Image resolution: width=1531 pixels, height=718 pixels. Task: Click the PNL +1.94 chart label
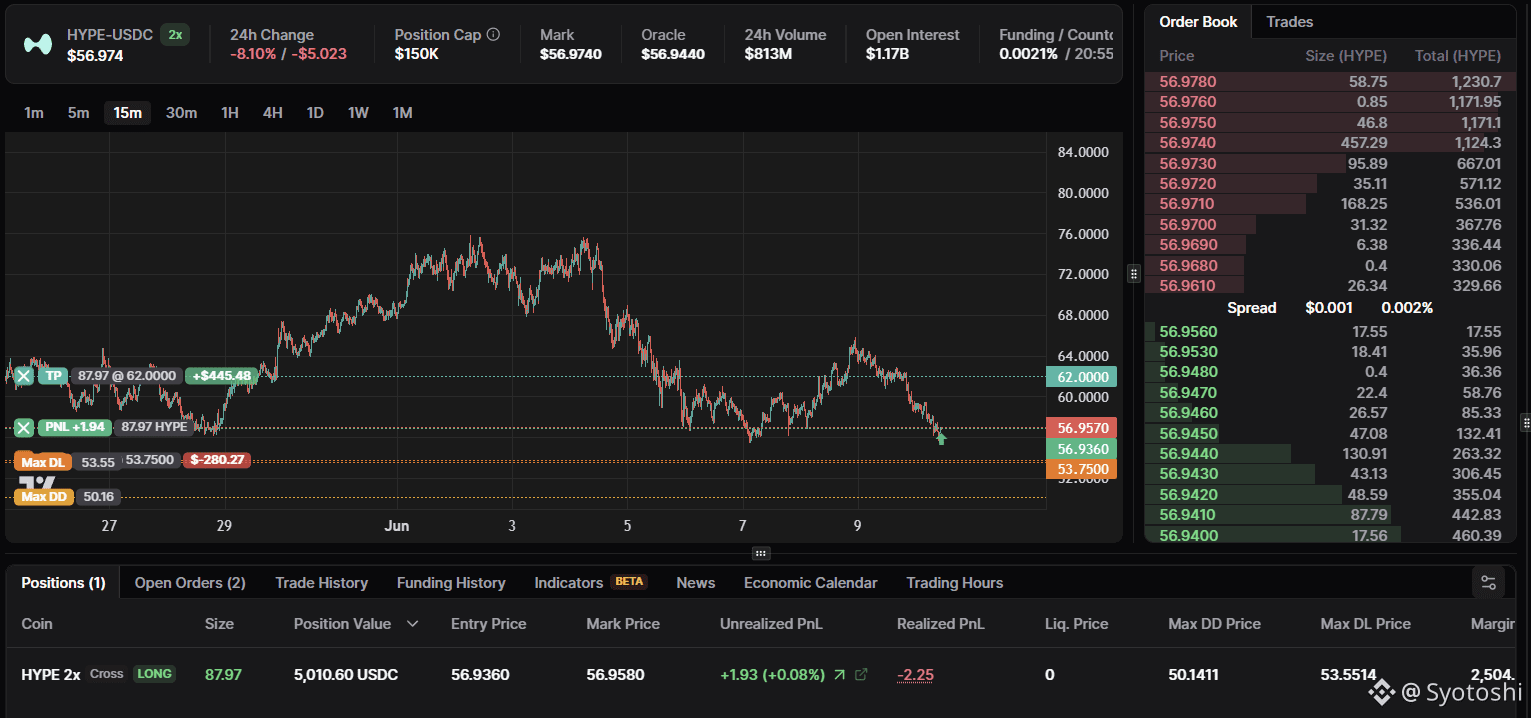point(76,427)
